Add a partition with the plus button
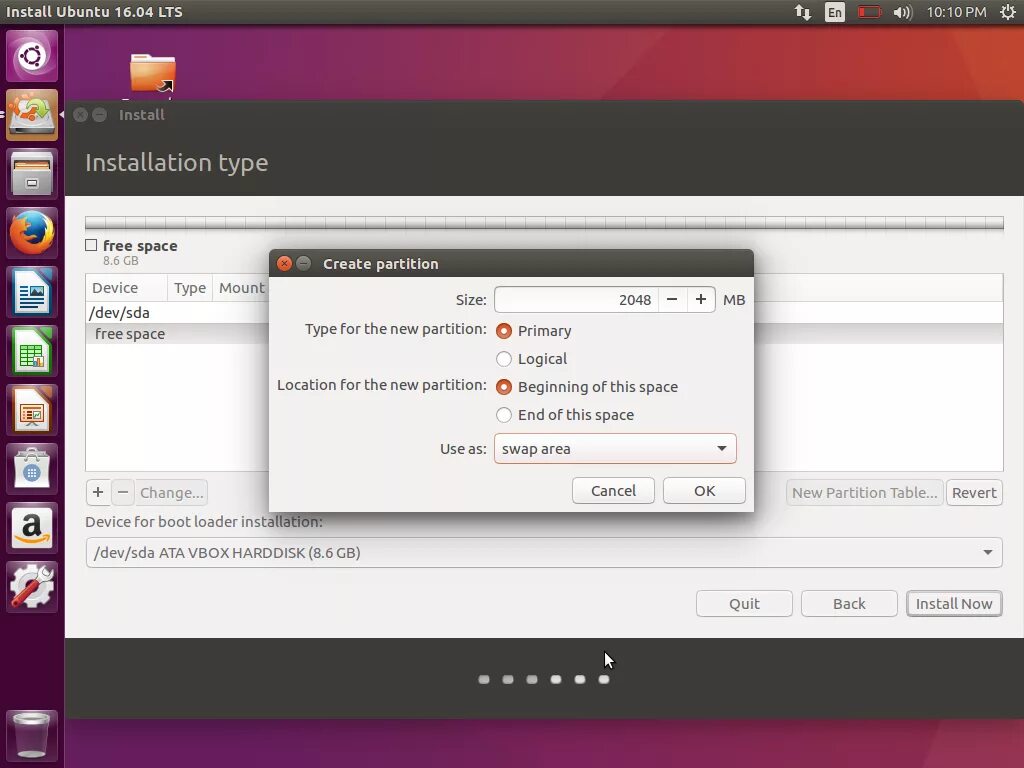This screenshot has width=1024, height=768. (x=98, y=492)
